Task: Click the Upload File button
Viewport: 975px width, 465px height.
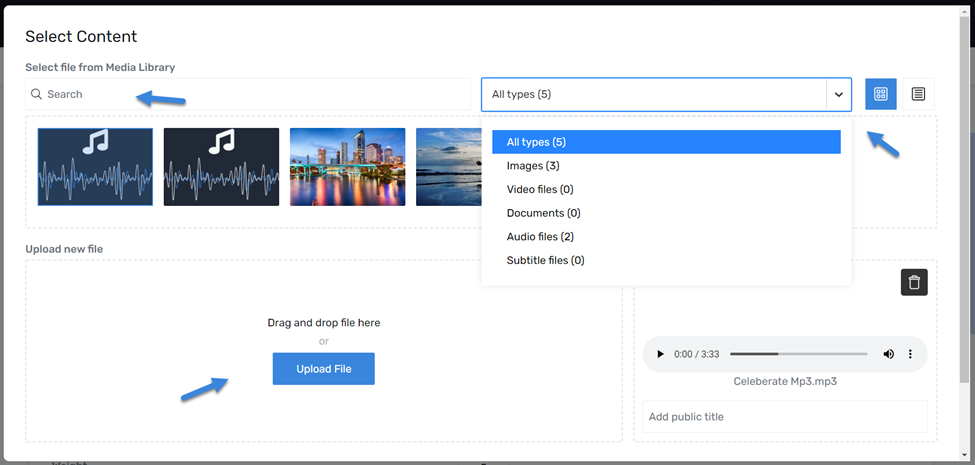Action: pyautogui.click(x=323, y=369)
